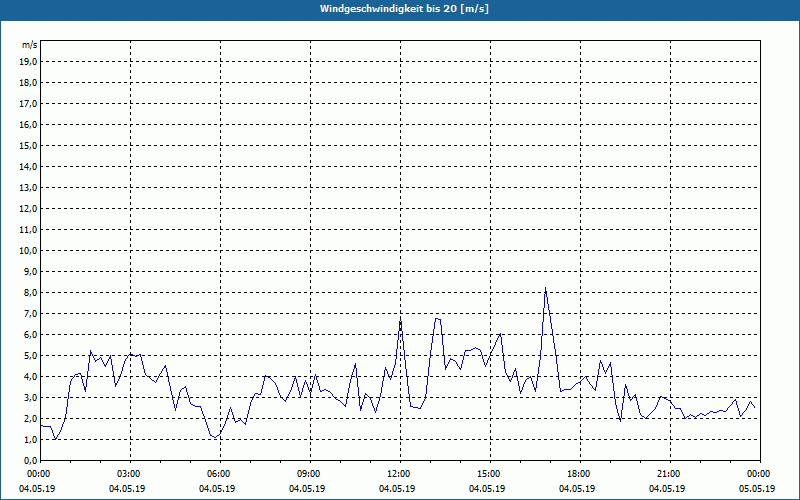Screen dimensions: 800x500
Task: Click the highest wind peak above 8,0
Action: tap(545, 288)
